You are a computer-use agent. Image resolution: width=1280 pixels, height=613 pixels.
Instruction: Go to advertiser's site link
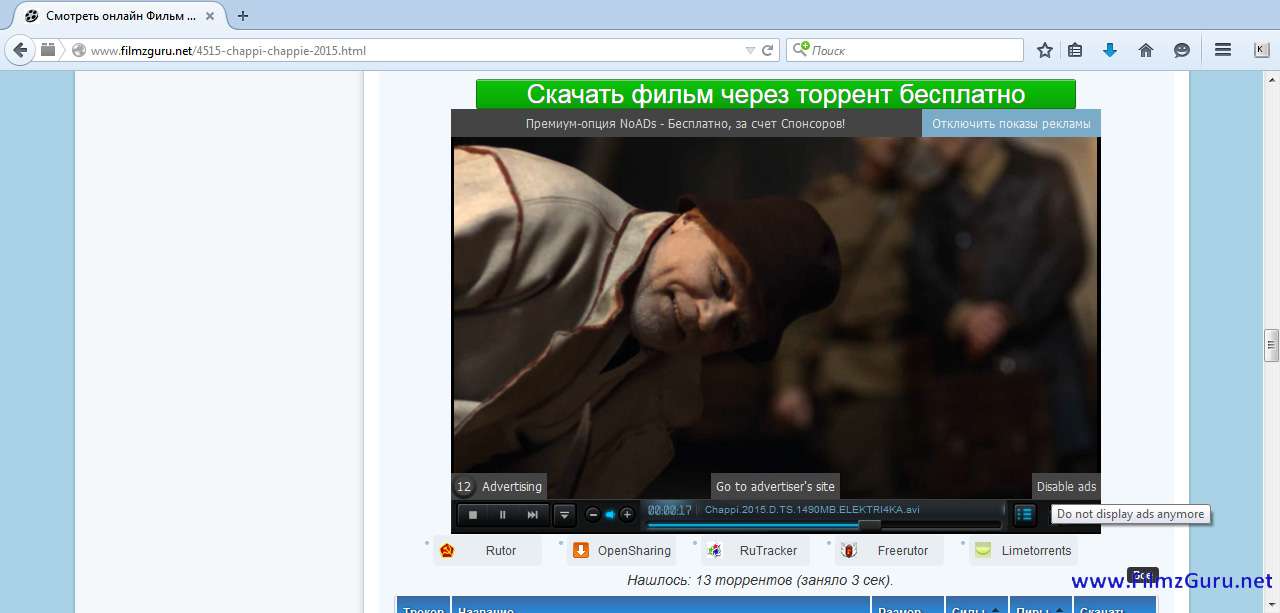(775, 487)
